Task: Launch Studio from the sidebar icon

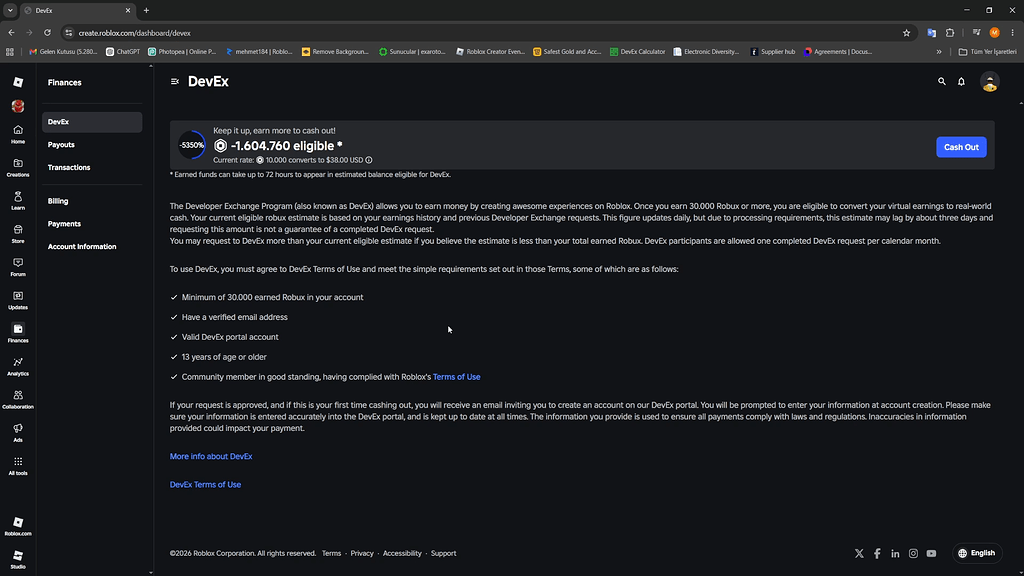Action: tap(18, 560)
